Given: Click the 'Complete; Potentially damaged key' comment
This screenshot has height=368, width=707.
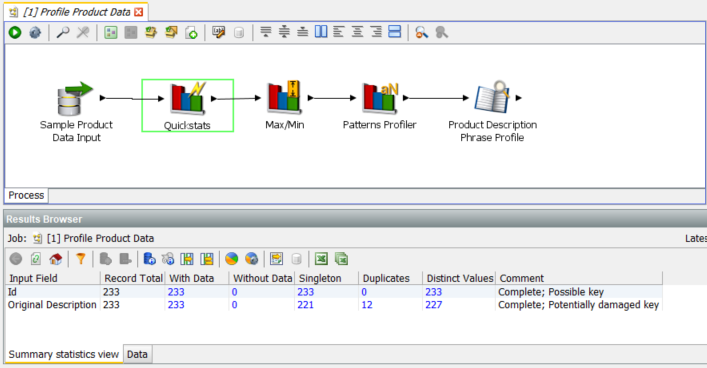Looking at the screenshot, I should [x=578, y=305].
